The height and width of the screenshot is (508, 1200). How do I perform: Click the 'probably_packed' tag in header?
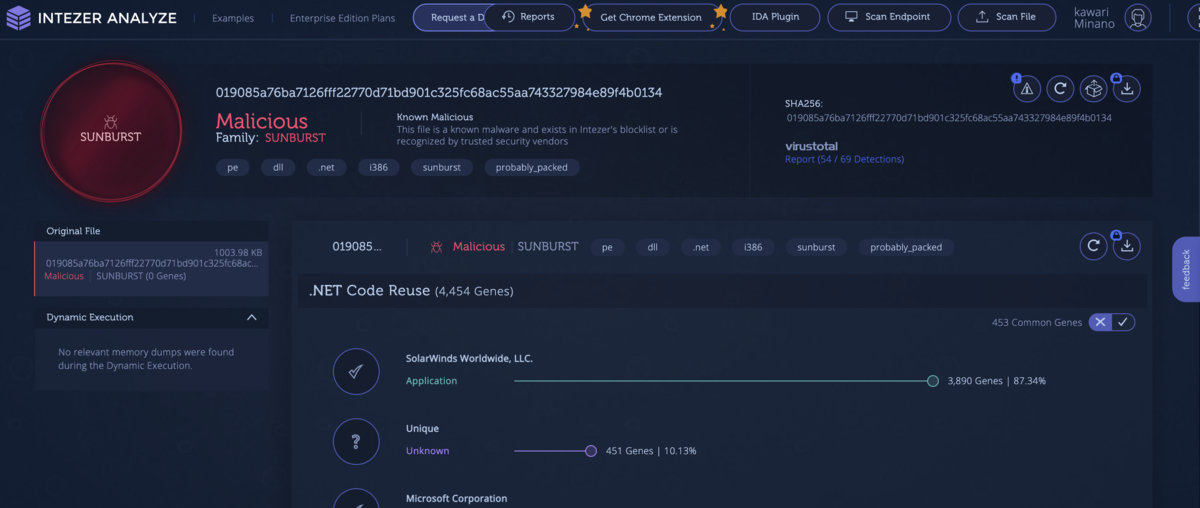click(532, 167)
